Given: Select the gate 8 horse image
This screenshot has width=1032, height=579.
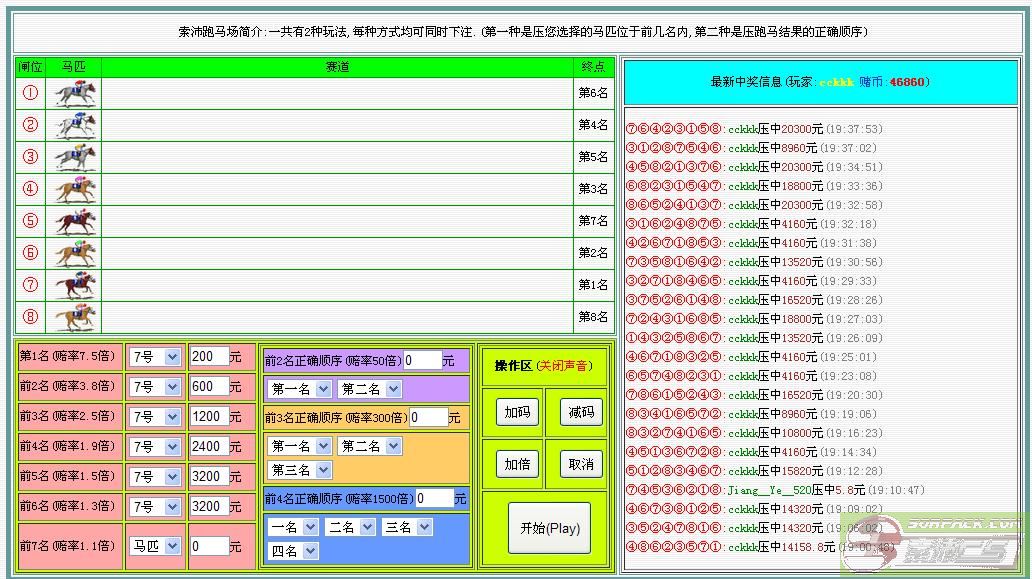Looking at the screenshot, I should pos(75,317).
